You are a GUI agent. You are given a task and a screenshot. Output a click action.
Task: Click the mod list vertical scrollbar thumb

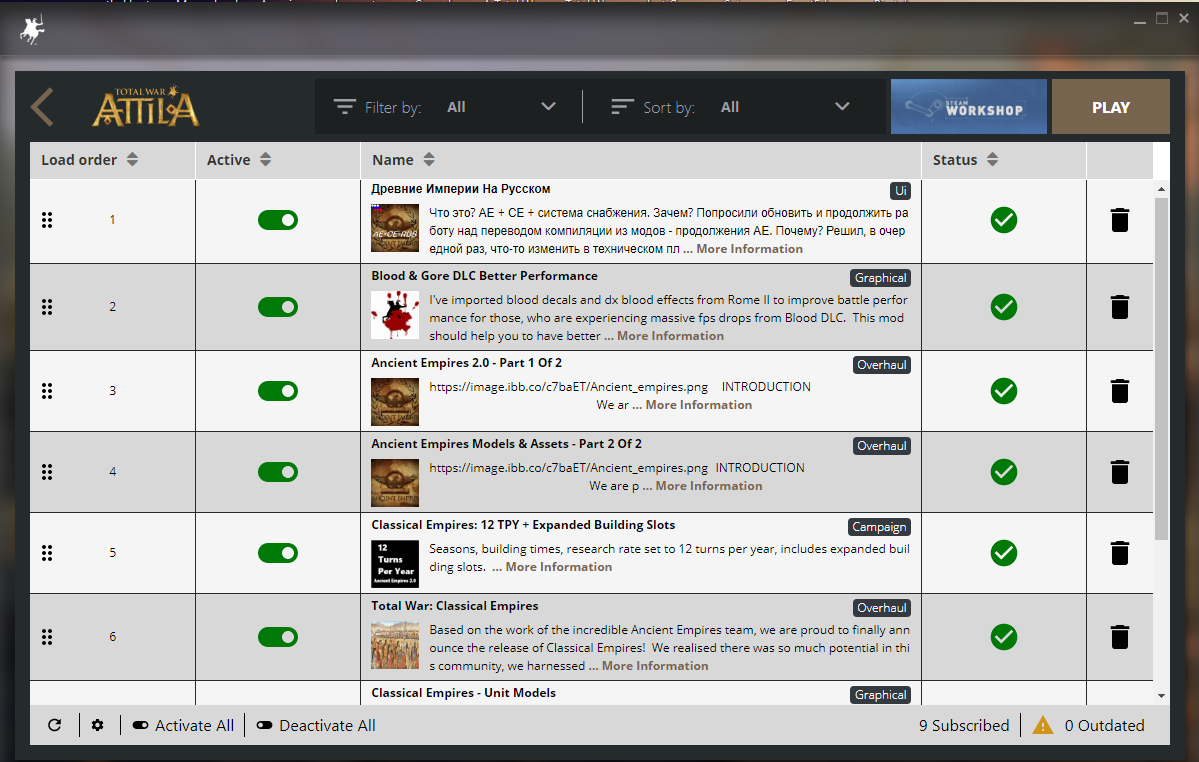coord(1162,368)
